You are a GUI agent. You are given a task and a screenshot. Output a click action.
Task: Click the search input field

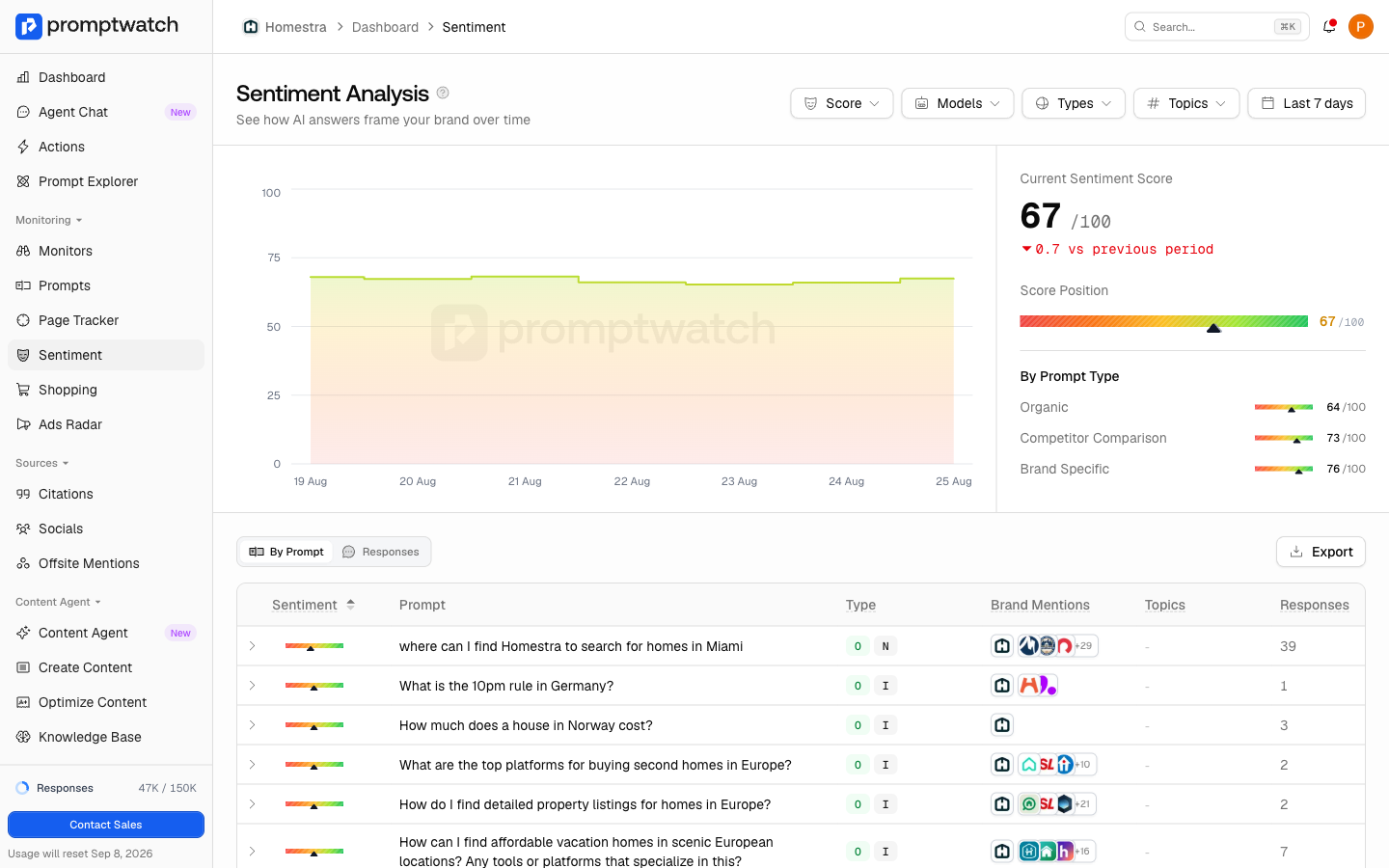(1217, 27)
